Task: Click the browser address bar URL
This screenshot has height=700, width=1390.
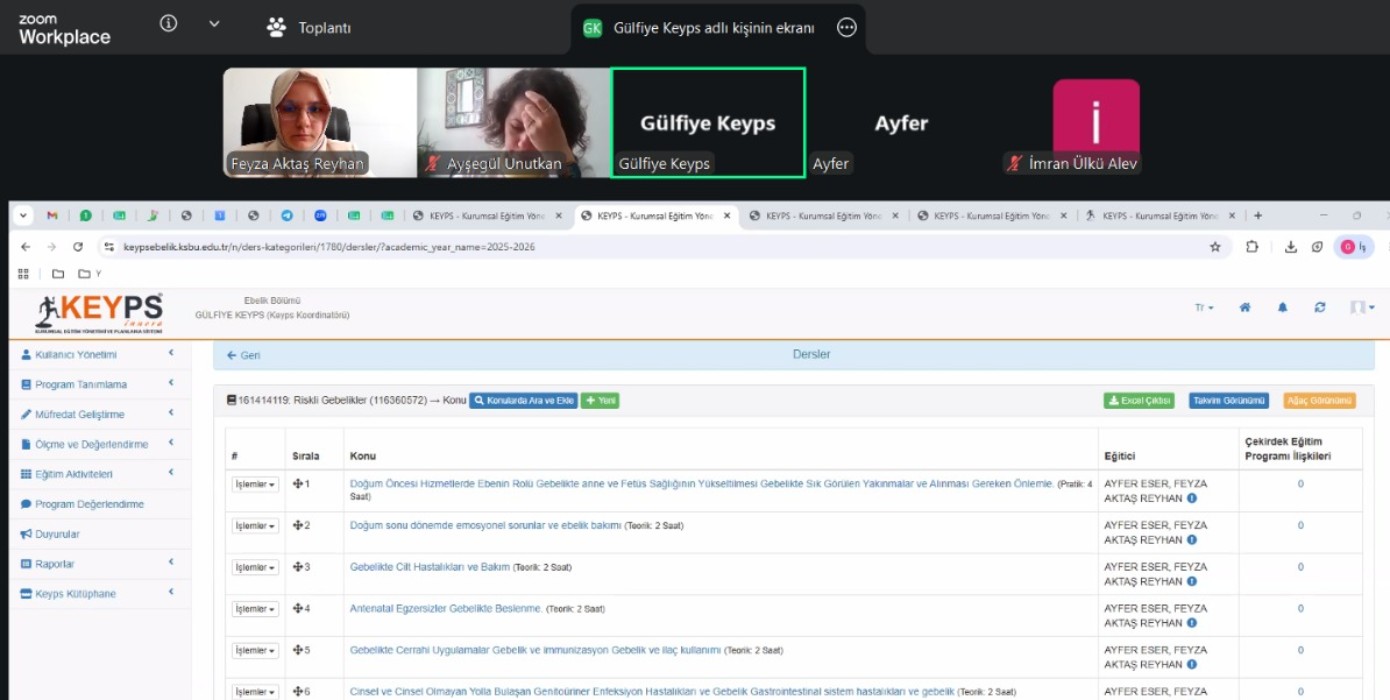Action: click(329, 247)
